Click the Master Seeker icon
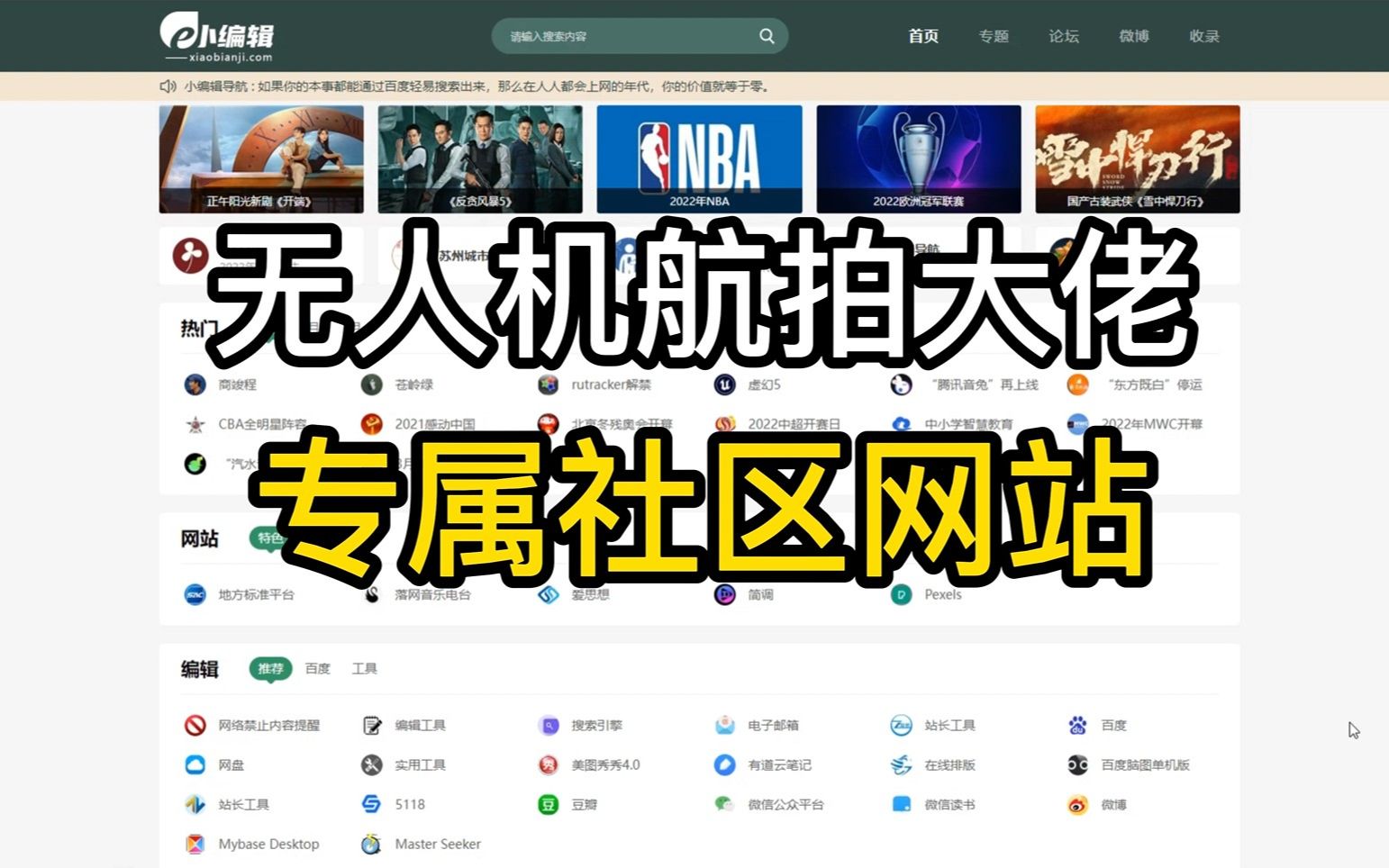Screen dimensions: 1389x868 pyautogui.click(x=371, y=844)
